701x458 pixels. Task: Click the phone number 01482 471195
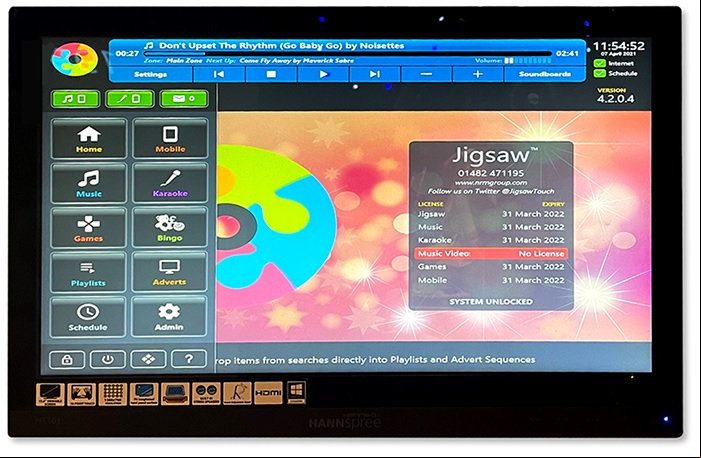[x=491, y=173]
